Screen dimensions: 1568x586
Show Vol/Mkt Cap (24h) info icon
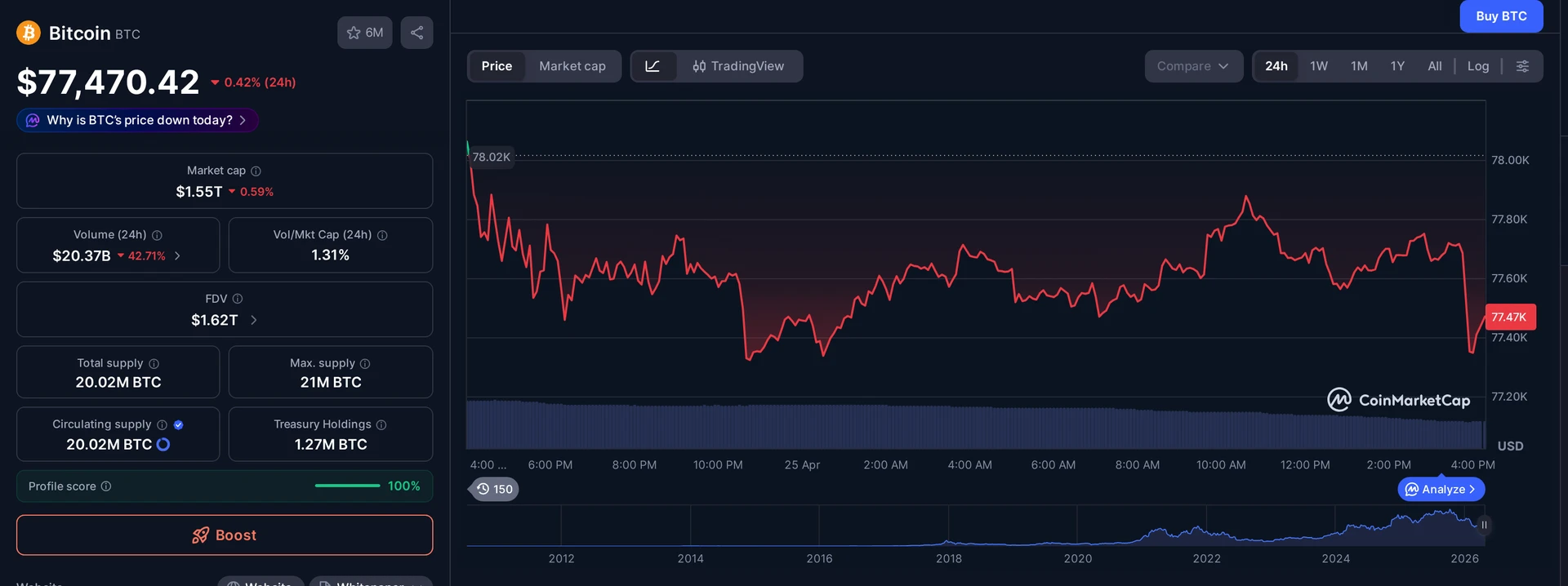[382, 235]
